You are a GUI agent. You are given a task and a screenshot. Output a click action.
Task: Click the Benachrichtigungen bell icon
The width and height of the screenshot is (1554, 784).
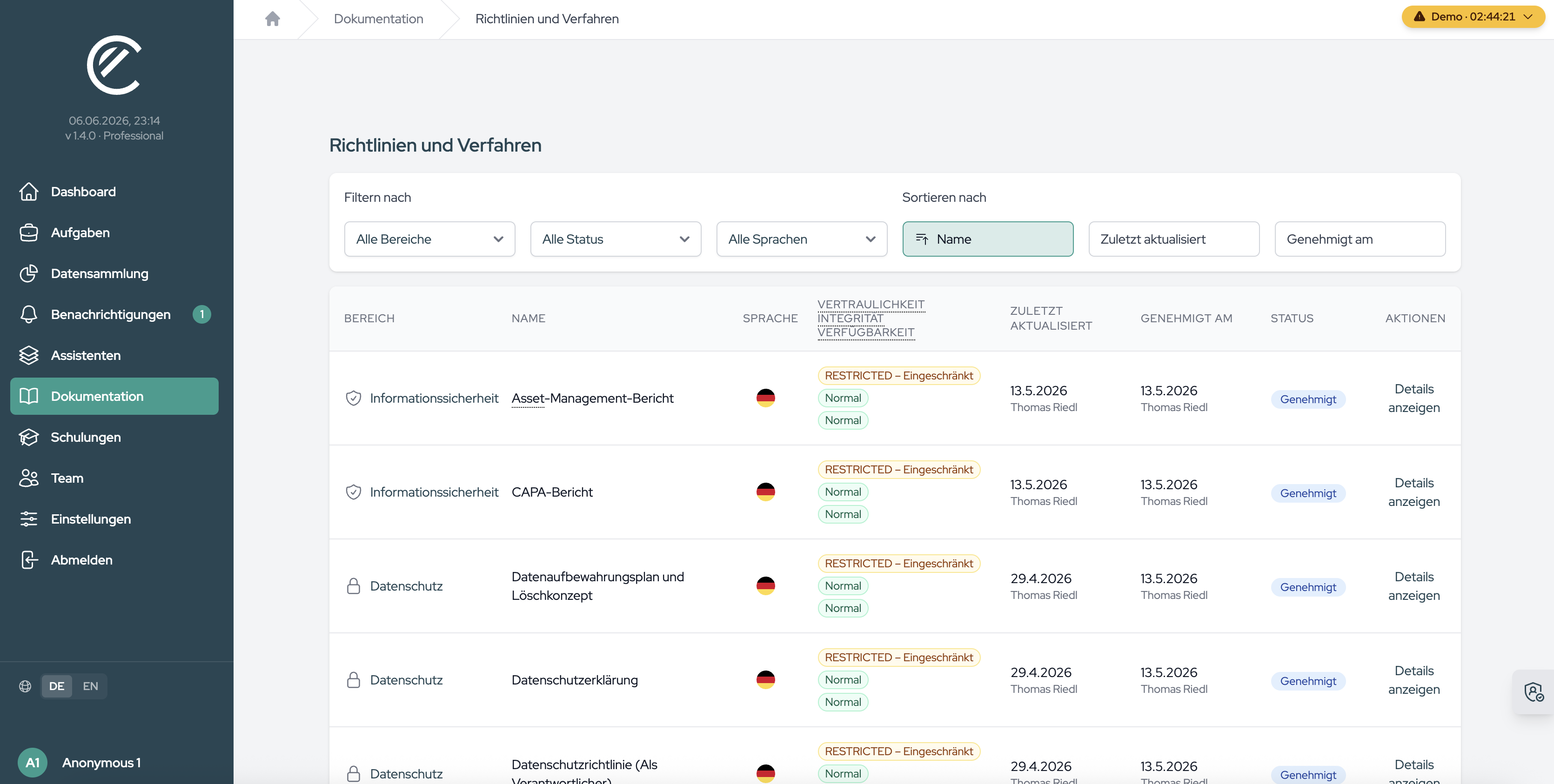[x=28, y=314]
